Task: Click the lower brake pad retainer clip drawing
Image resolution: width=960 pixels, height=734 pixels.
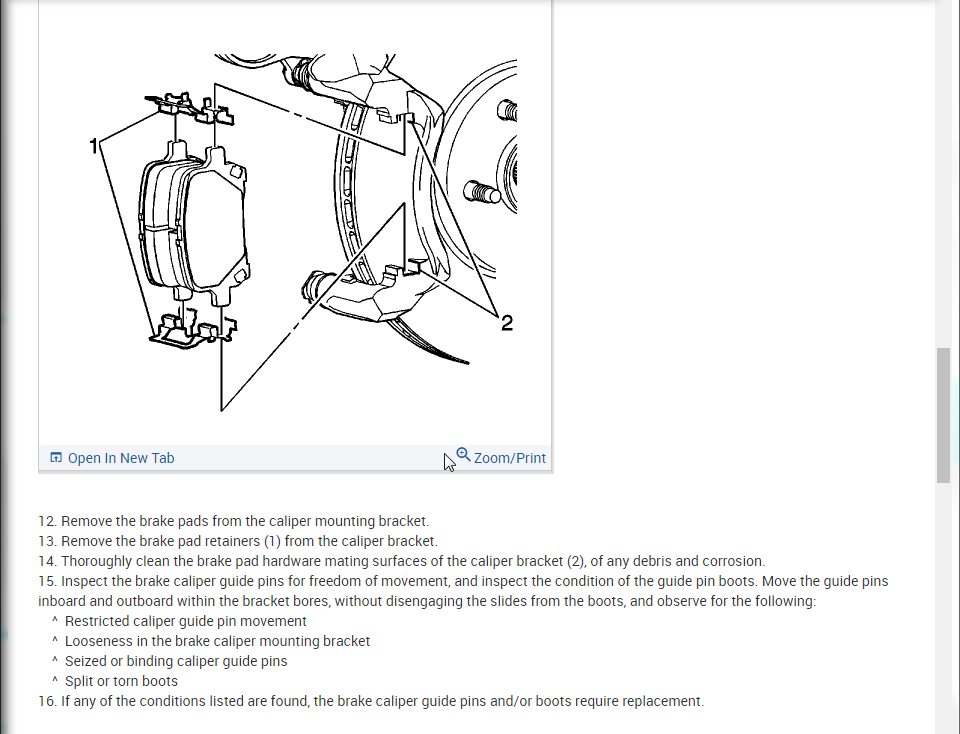Action: point(193,329)
